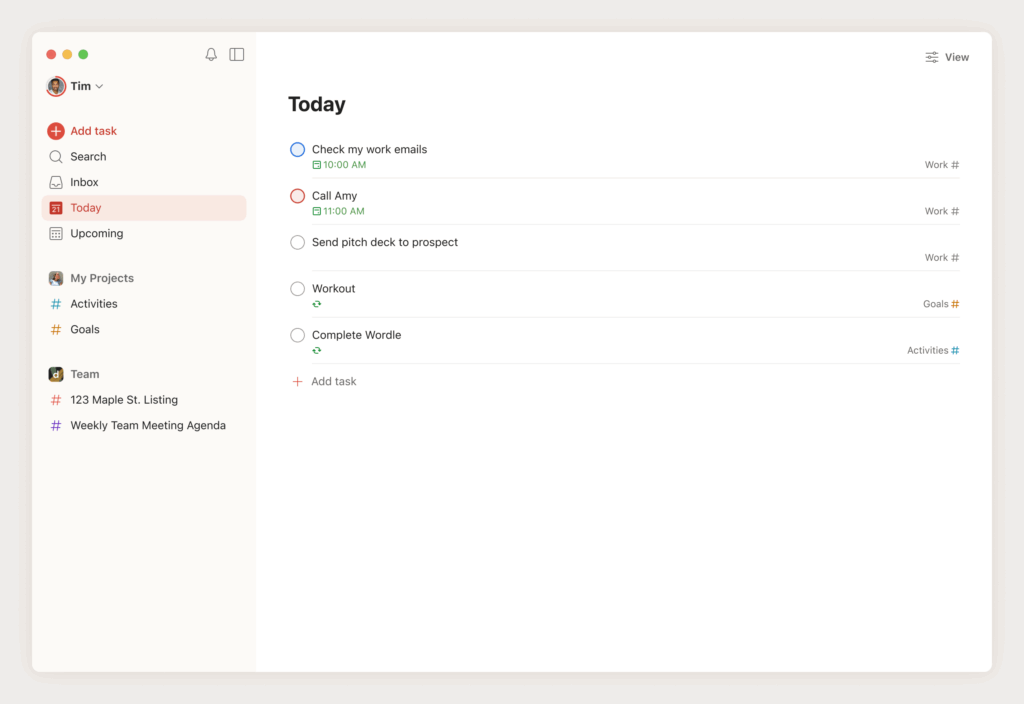Click Add task below the task list

click(x=334, y=381)
